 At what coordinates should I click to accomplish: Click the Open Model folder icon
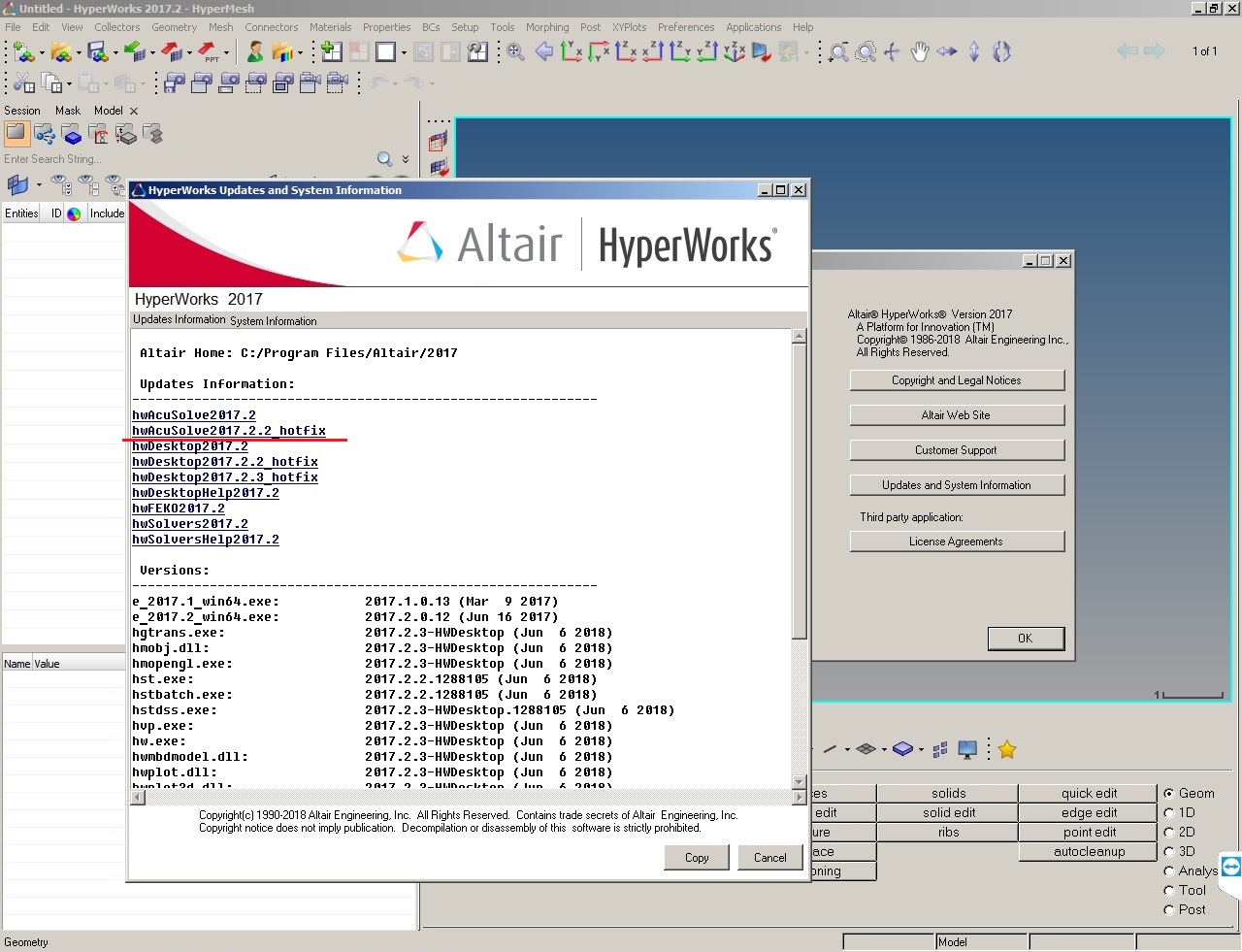[60, 51]
